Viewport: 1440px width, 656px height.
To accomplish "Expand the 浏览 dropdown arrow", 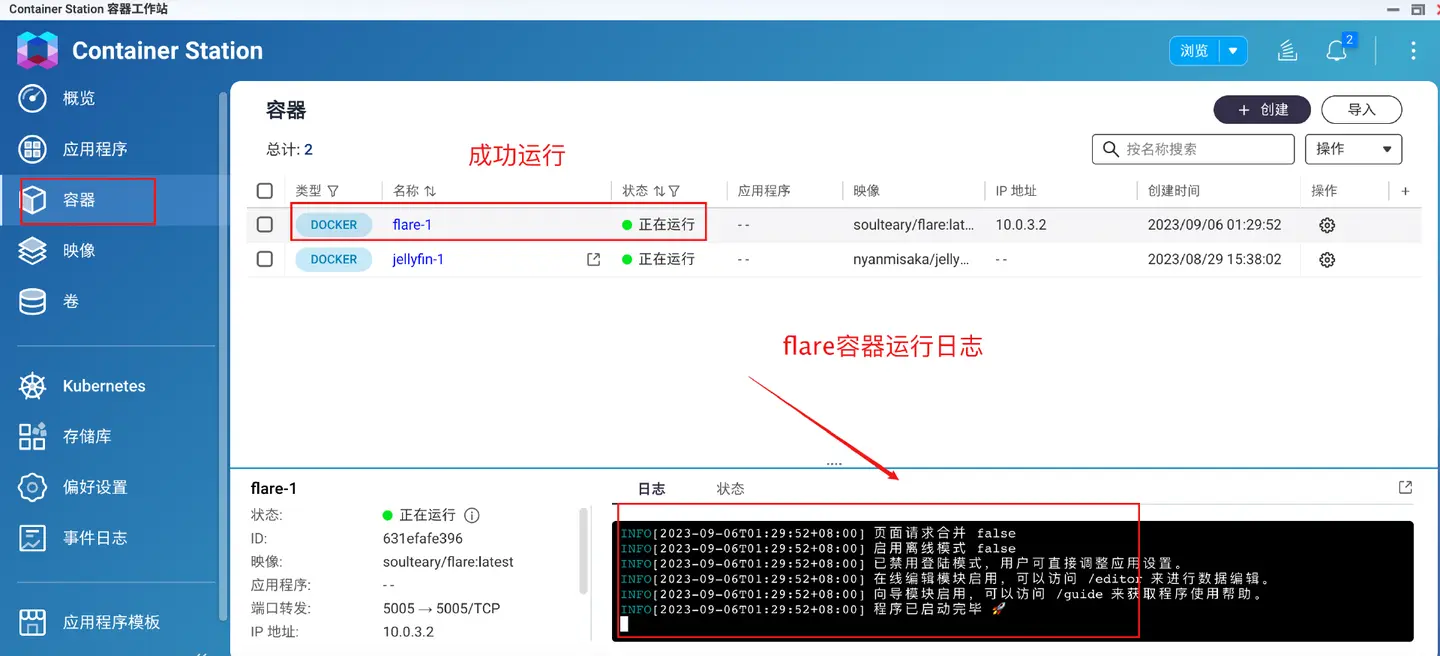I will 1233,50.
